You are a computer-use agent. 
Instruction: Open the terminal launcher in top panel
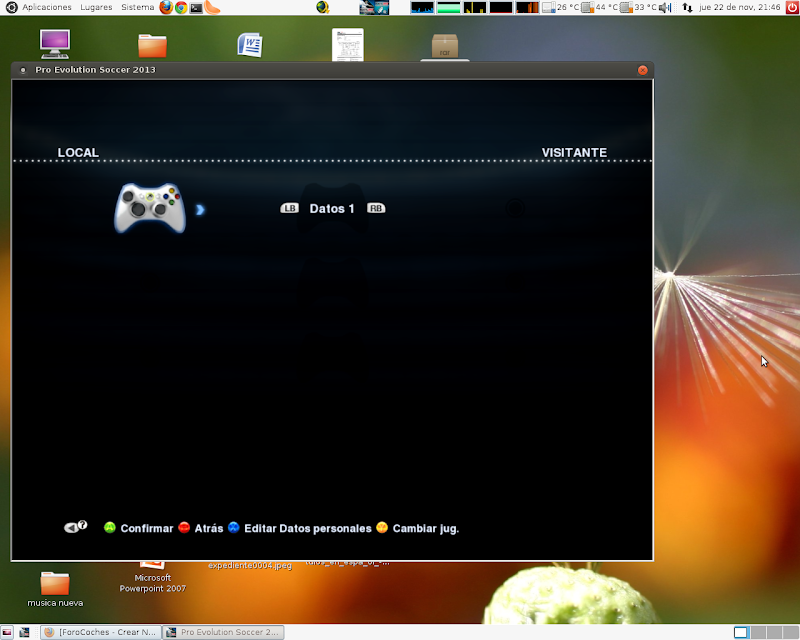[x=196, y=8]
